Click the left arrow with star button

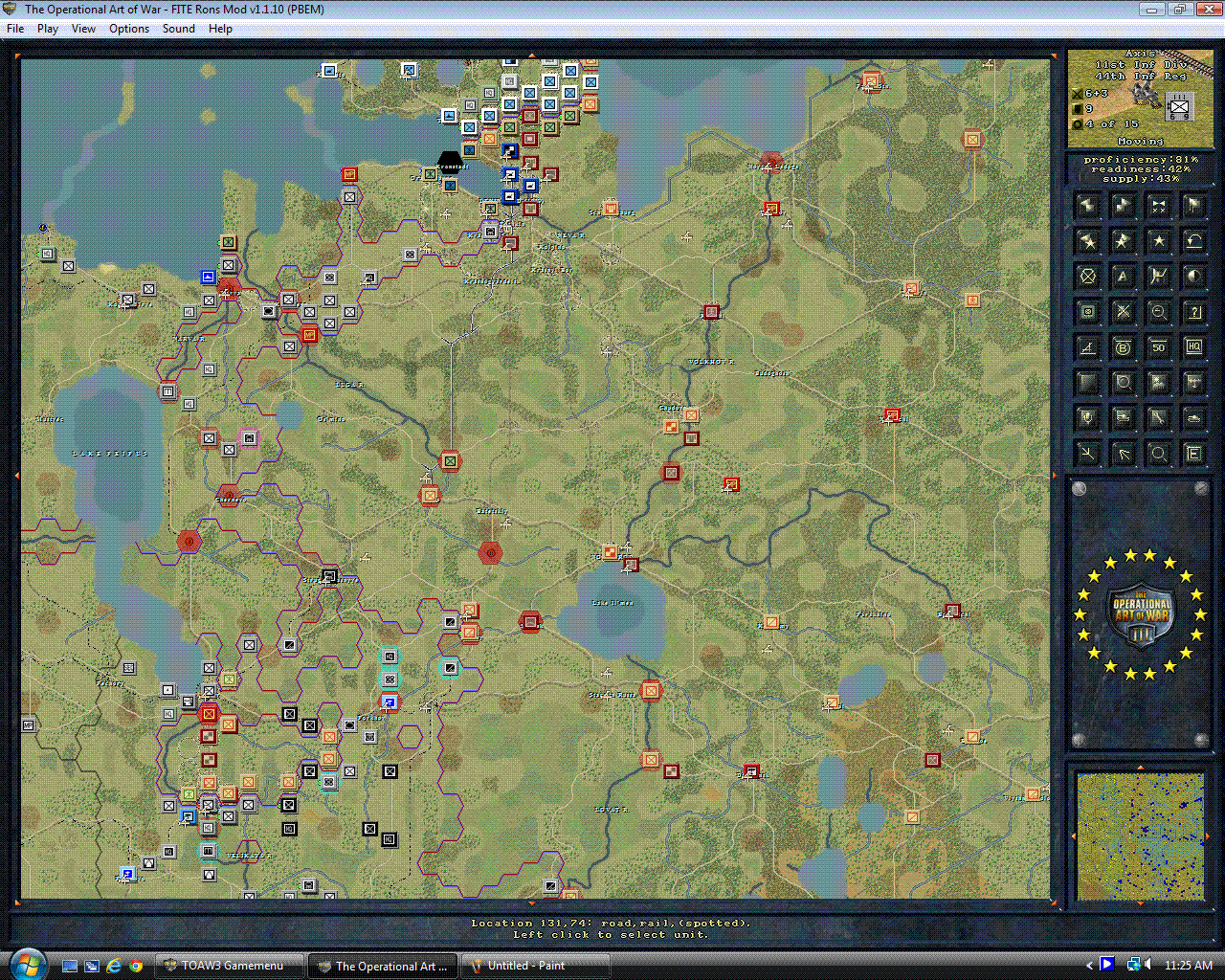click(1087, 241)
